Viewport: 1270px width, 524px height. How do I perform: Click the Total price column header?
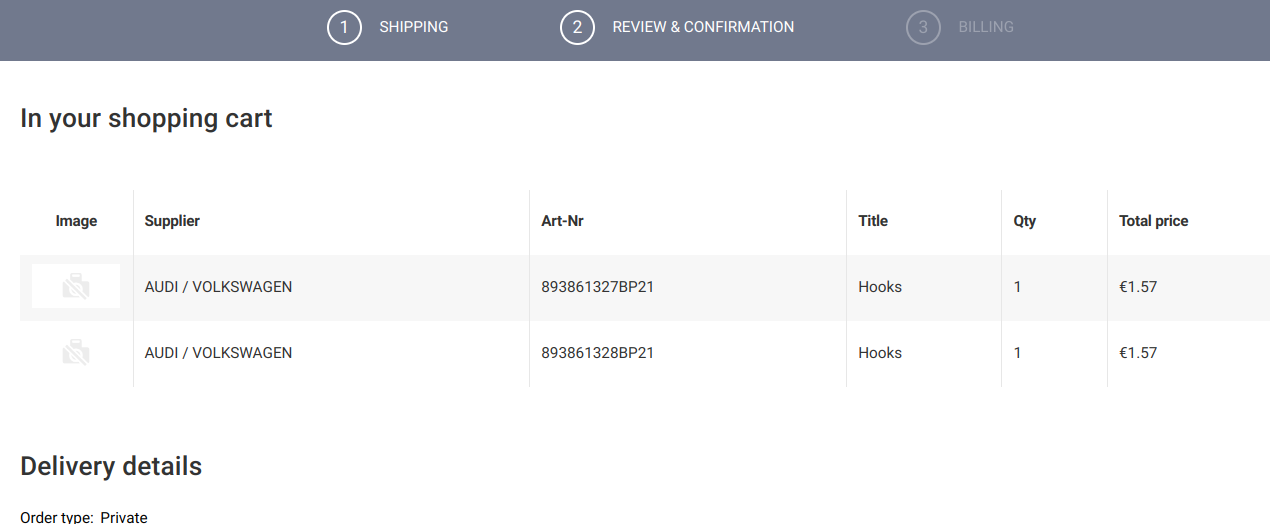click(1153, 221)
